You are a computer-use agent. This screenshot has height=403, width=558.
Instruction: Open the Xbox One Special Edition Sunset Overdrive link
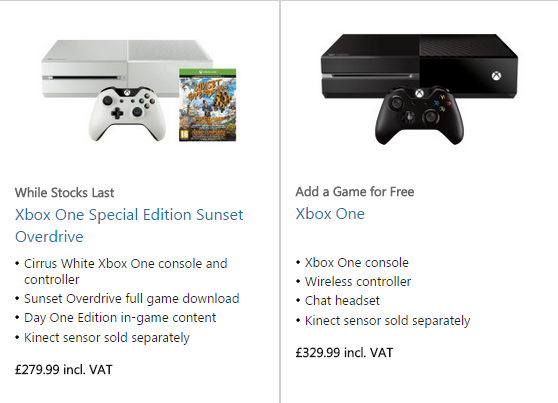pyautogui.click(x=129, y=225)
